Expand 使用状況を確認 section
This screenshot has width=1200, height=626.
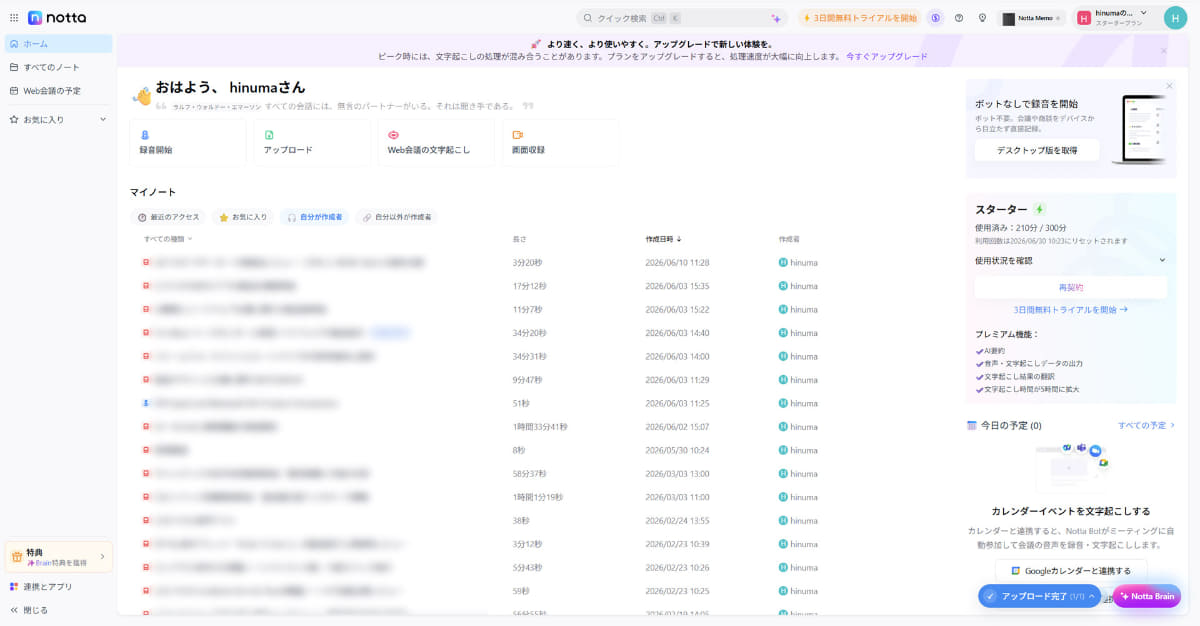(x=1070, y=260)
